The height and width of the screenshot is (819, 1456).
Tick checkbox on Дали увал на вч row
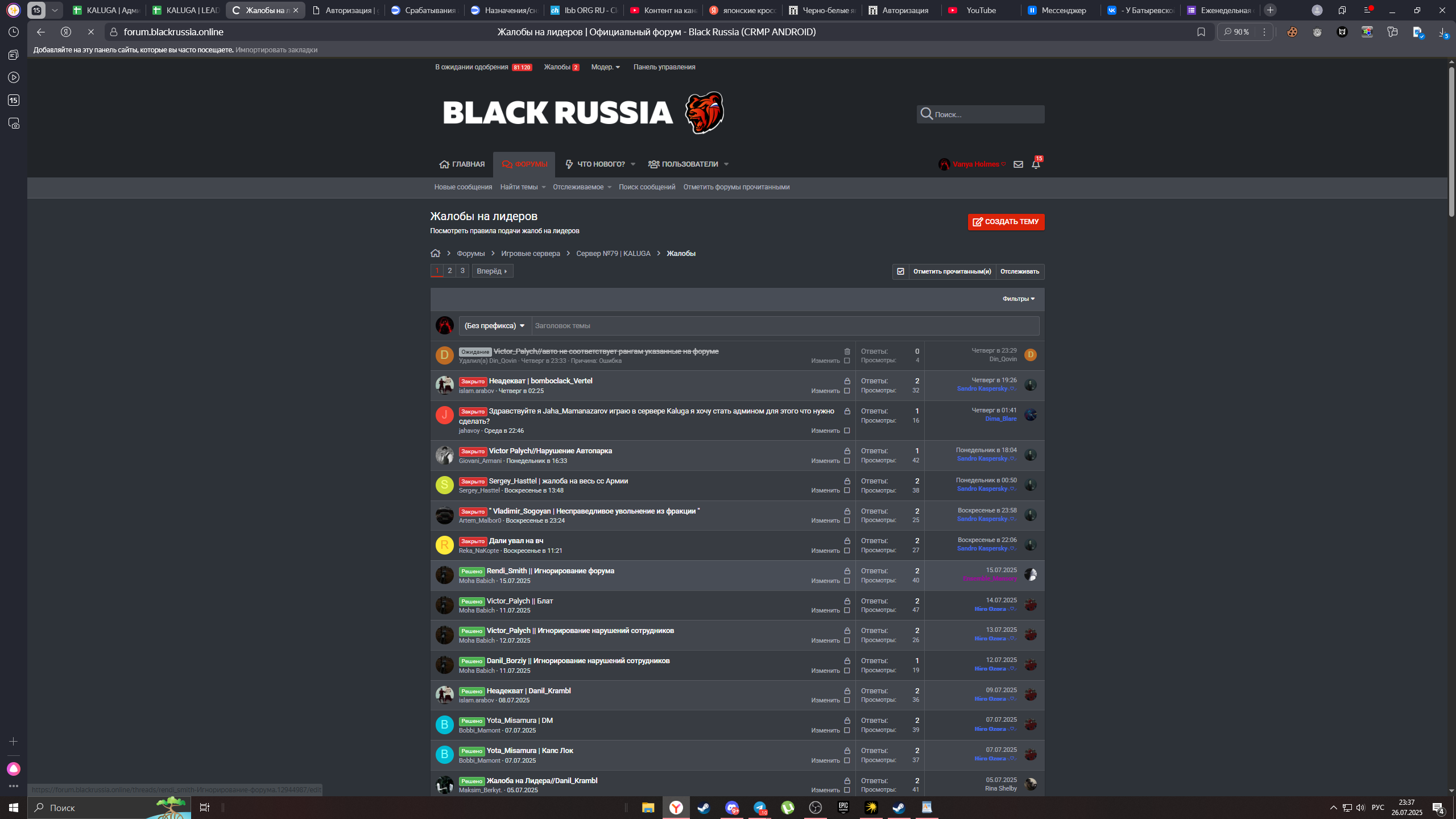[x=847, y=551]
